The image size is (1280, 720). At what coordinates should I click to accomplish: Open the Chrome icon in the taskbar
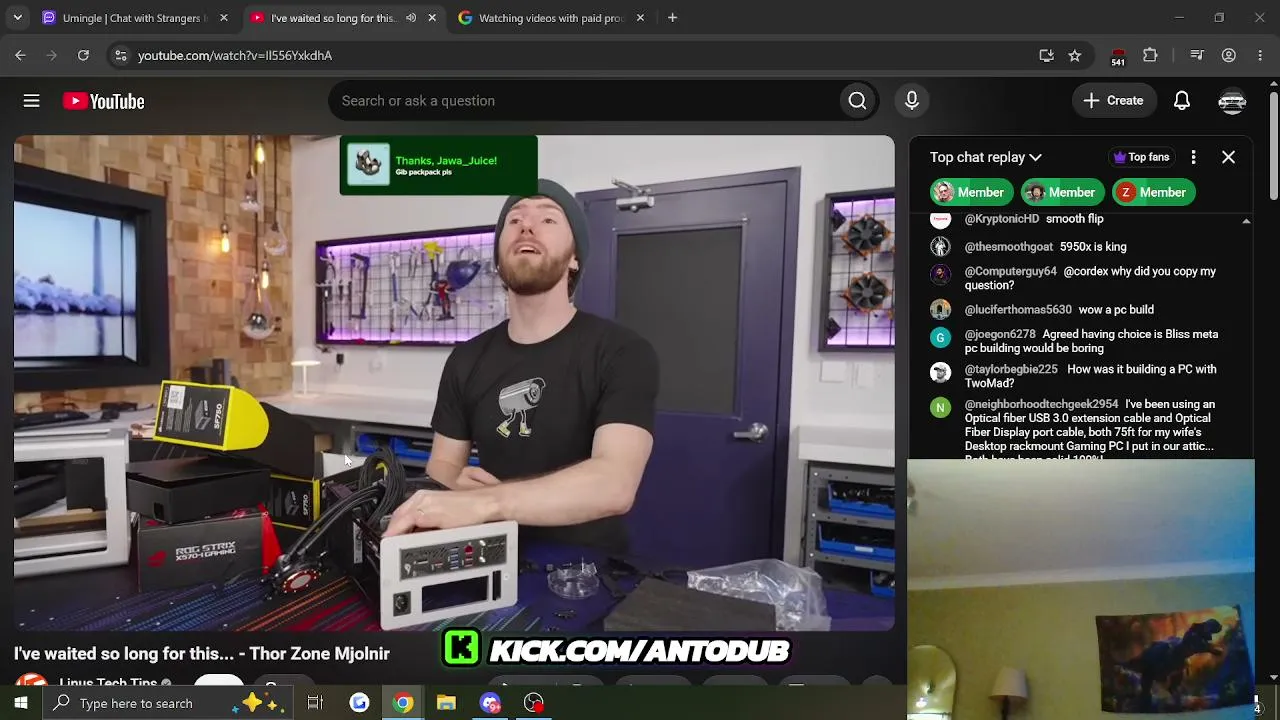403,703
